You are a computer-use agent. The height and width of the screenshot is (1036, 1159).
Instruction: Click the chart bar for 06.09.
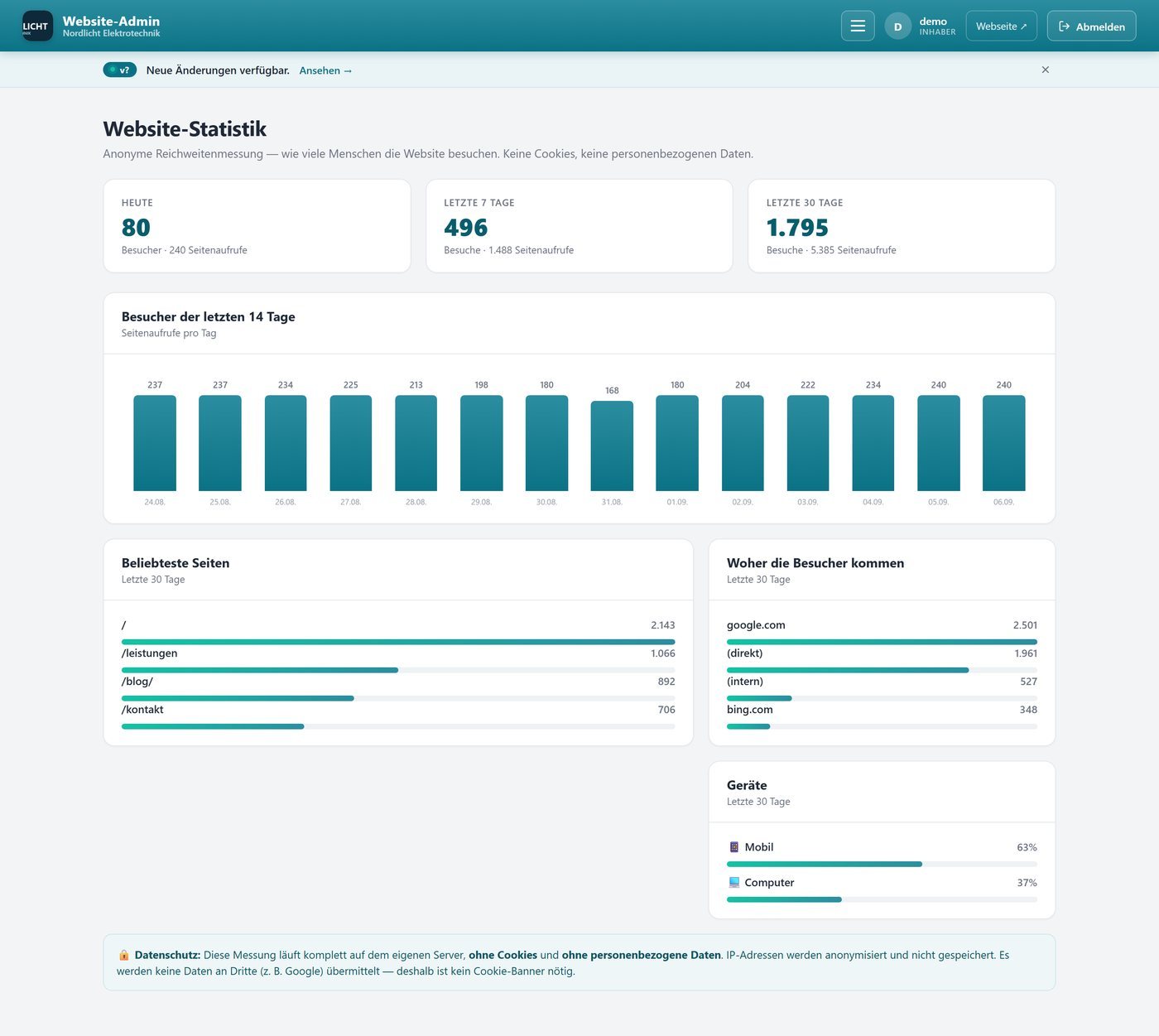1003,443
